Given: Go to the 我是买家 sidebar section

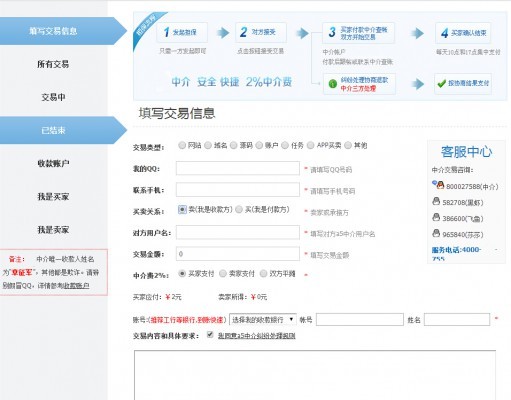Looking at the screenshot, I should click(53, 197).
